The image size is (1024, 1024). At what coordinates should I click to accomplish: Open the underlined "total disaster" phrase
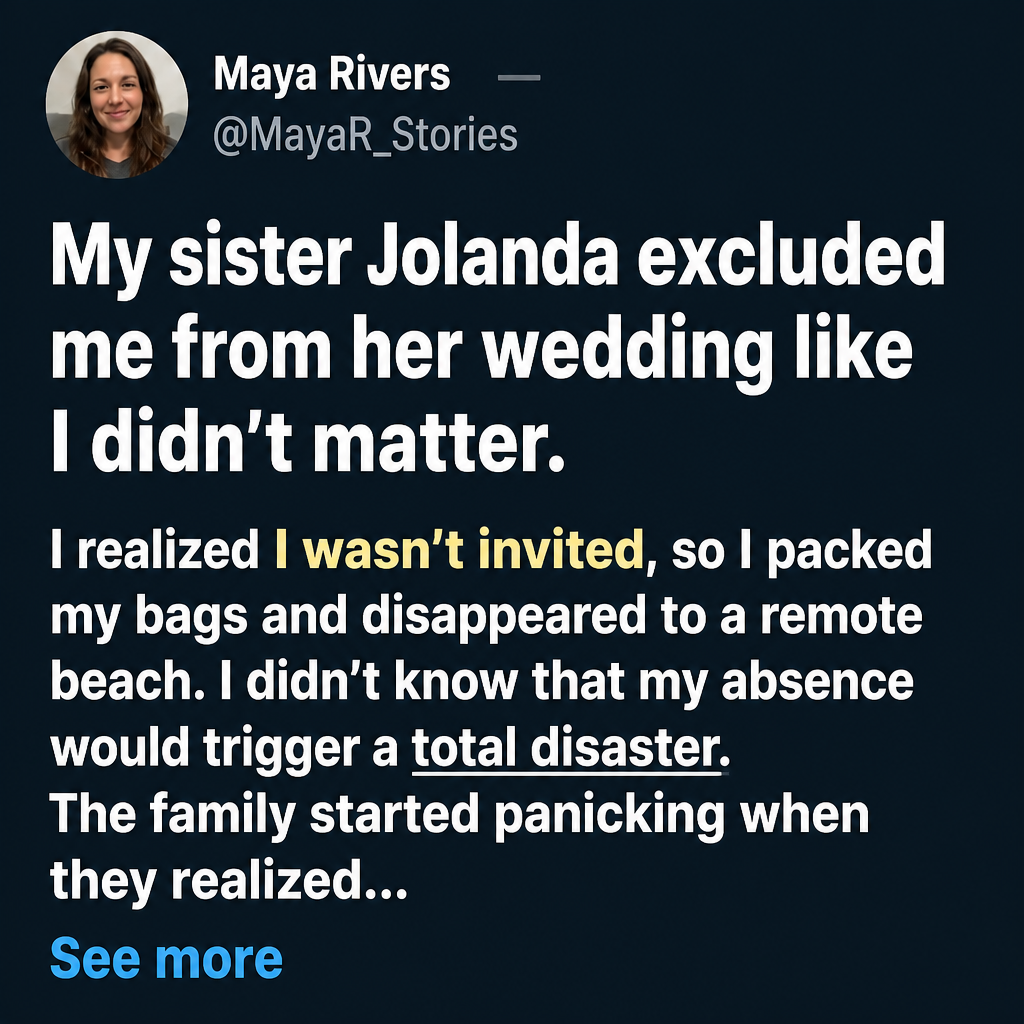[571, 748]
